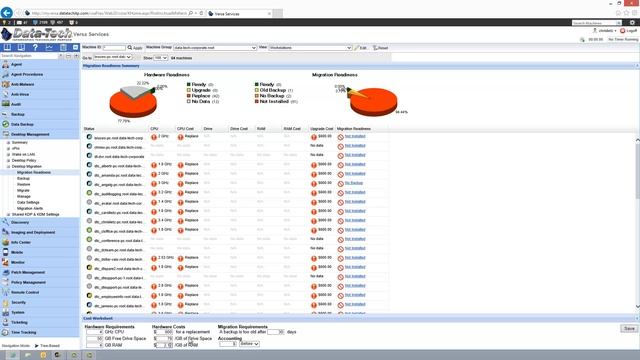The width and height of the screenshot is (640, 360).
Task: Click the Upgrade Cost column header
Action: click(322, 129)
